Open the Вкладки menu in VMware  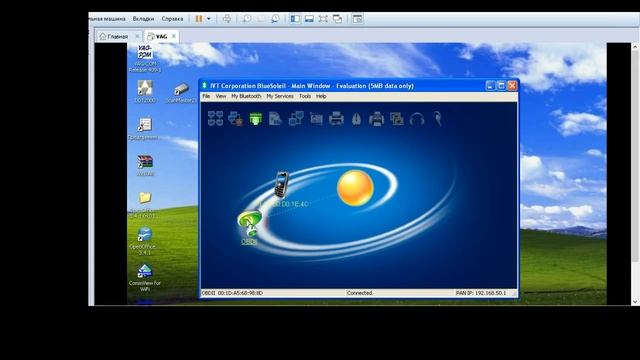(143, 19)
